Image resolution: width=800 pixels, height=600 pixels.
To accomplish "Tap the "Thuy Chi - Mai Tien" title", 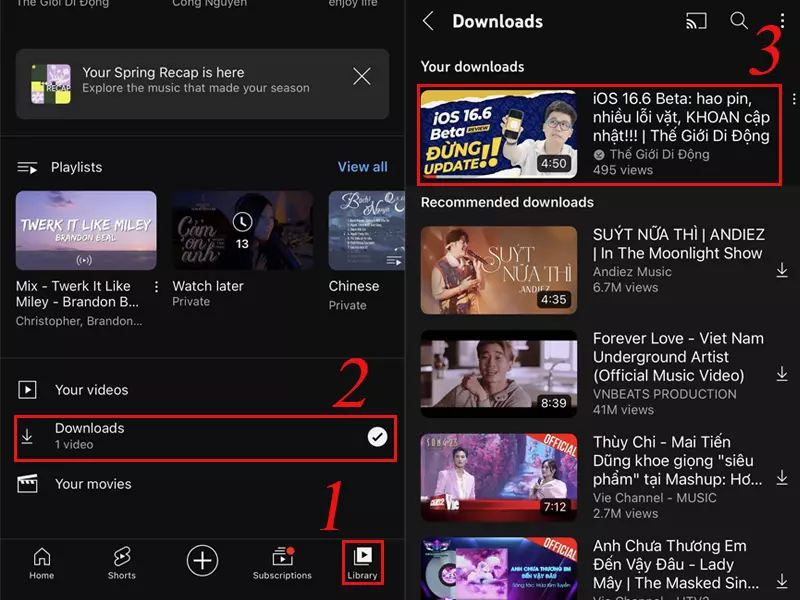I will coord(678,460).
